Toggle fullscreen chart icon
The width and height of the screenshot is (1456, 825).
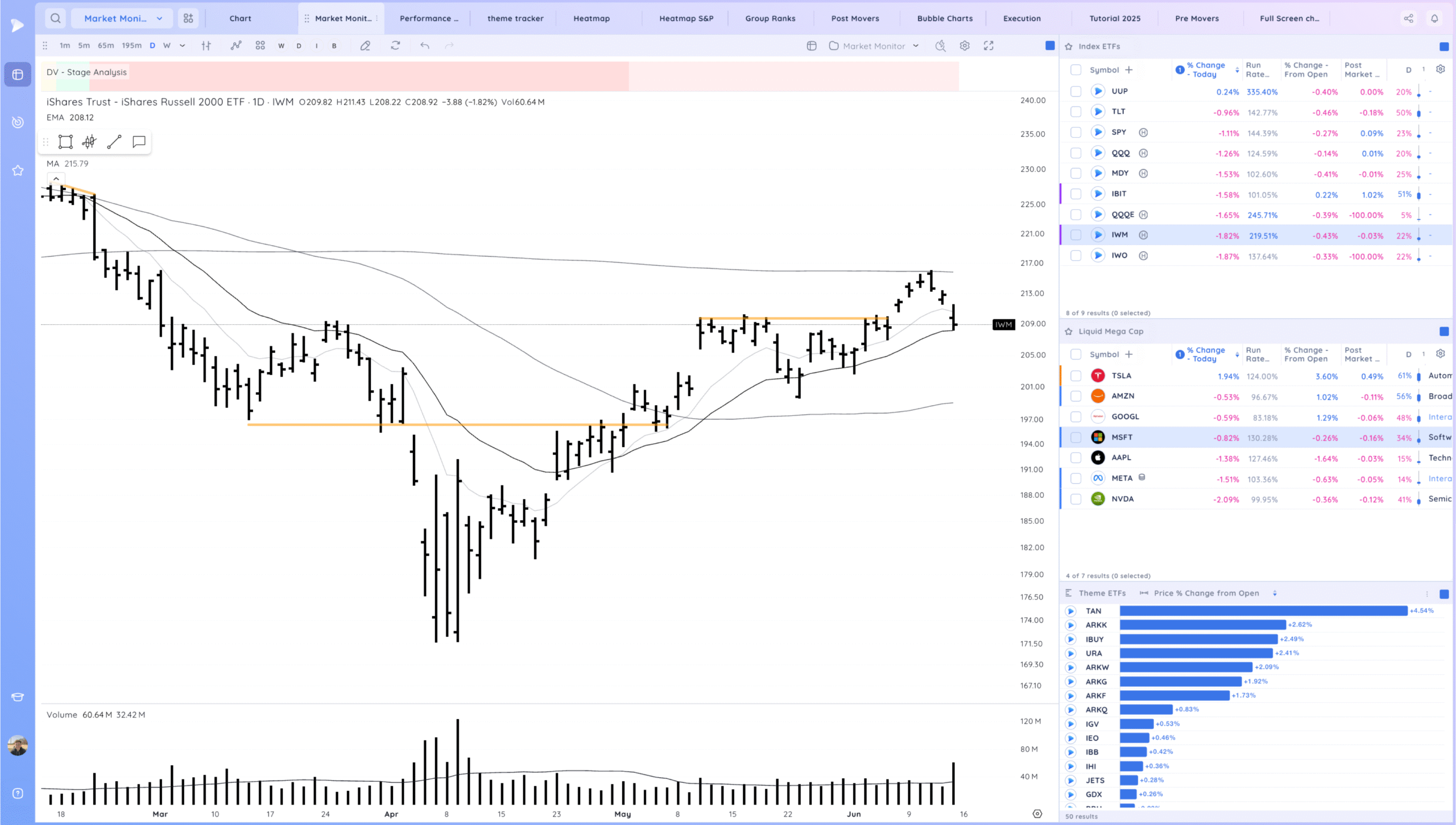tap(988, 46)
